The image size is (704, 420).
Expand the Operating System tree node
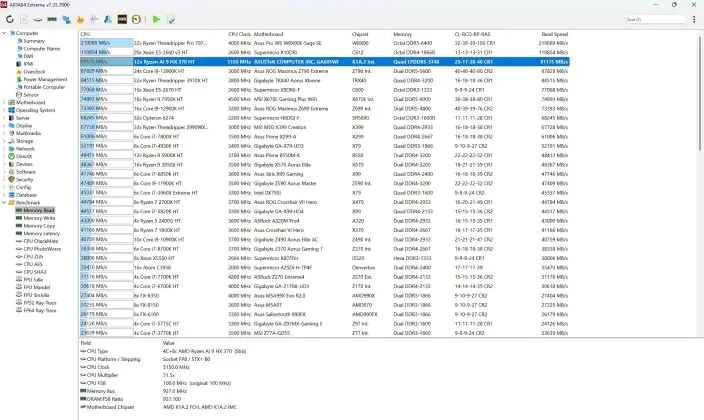[x=4, y=110]
